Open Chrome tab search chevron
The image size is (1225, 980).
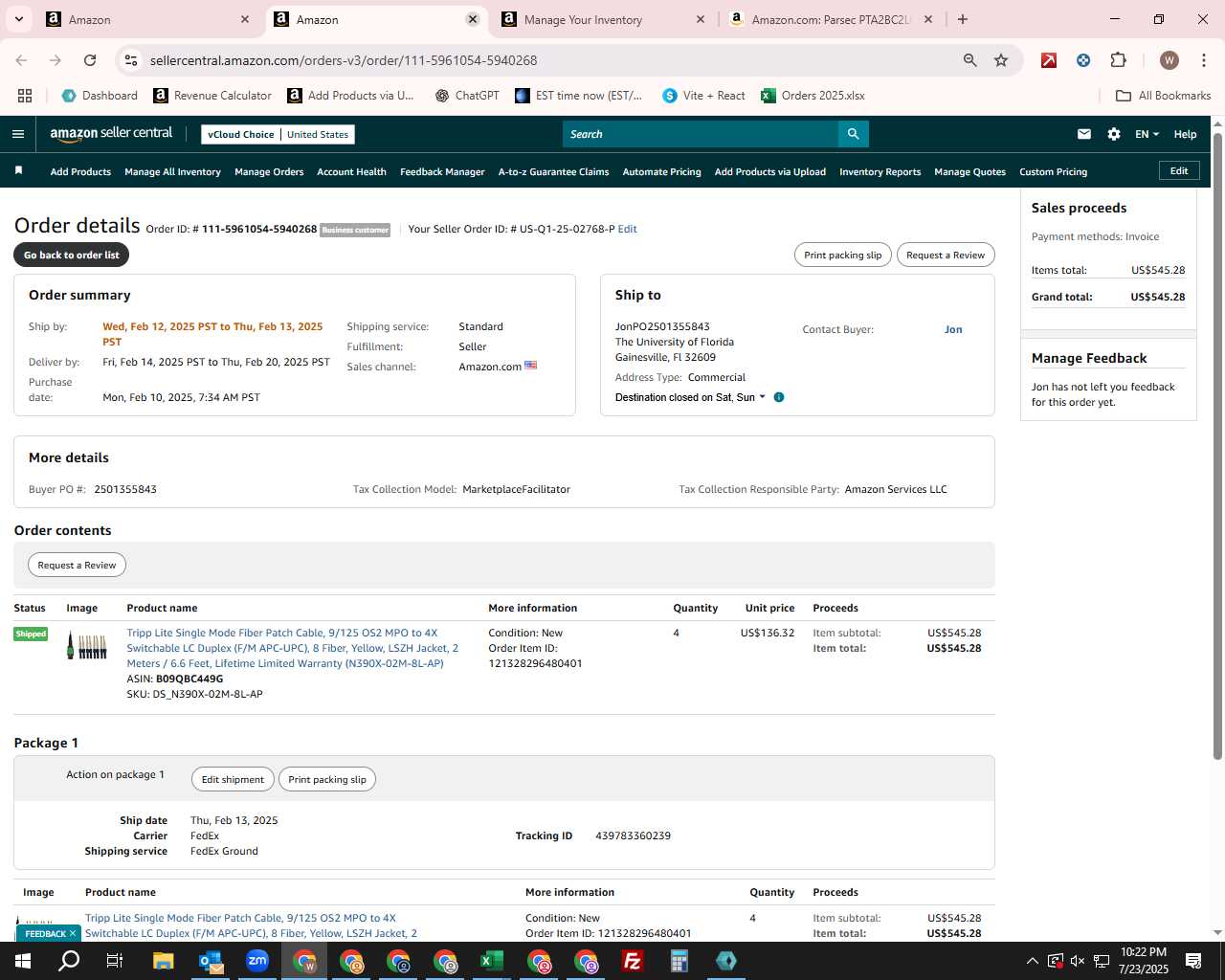tap(19, 19)
